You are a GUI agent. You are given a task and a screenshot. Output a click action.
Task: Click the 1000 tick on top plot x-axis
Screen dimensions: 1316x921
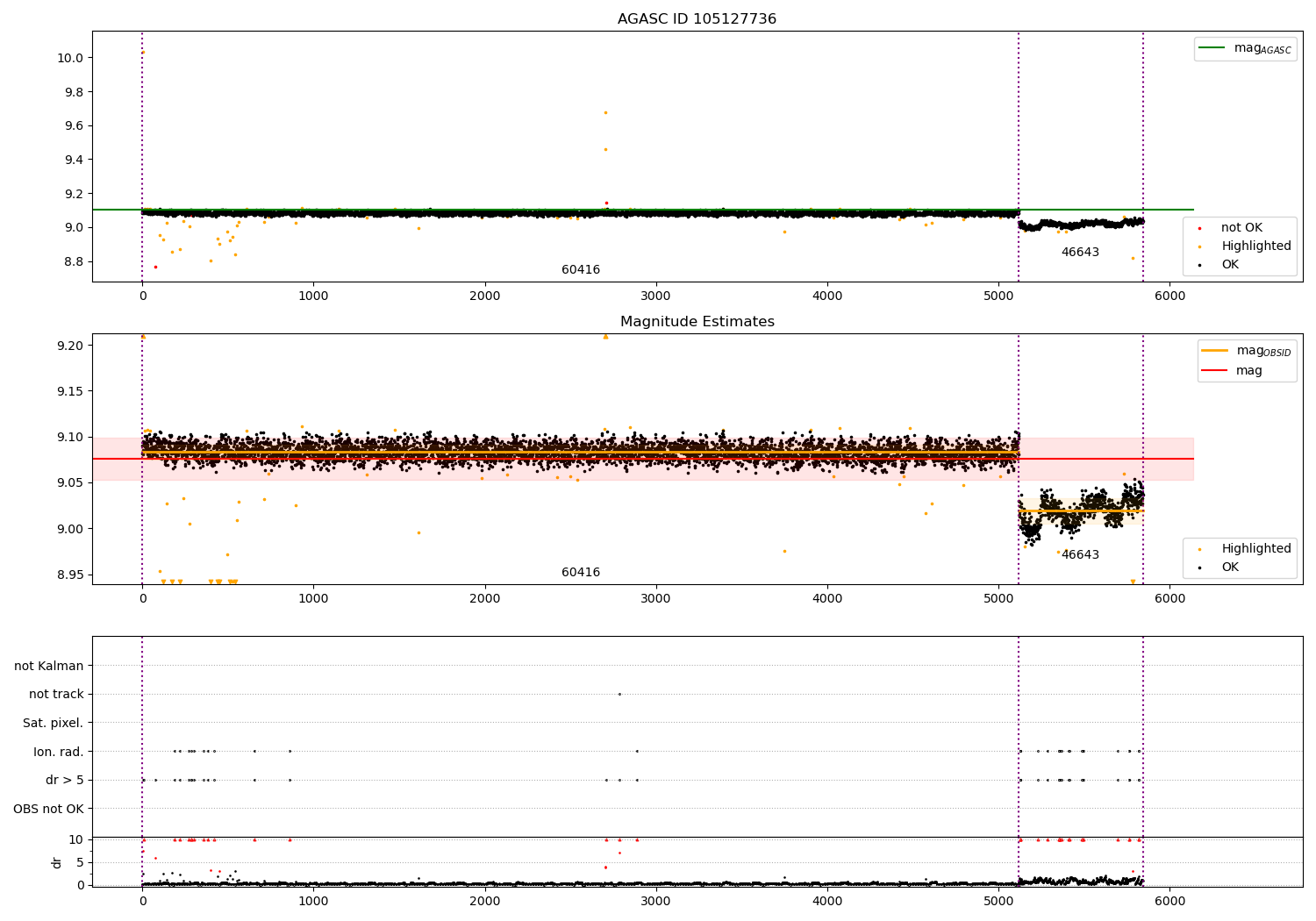(x=313, y=296)
